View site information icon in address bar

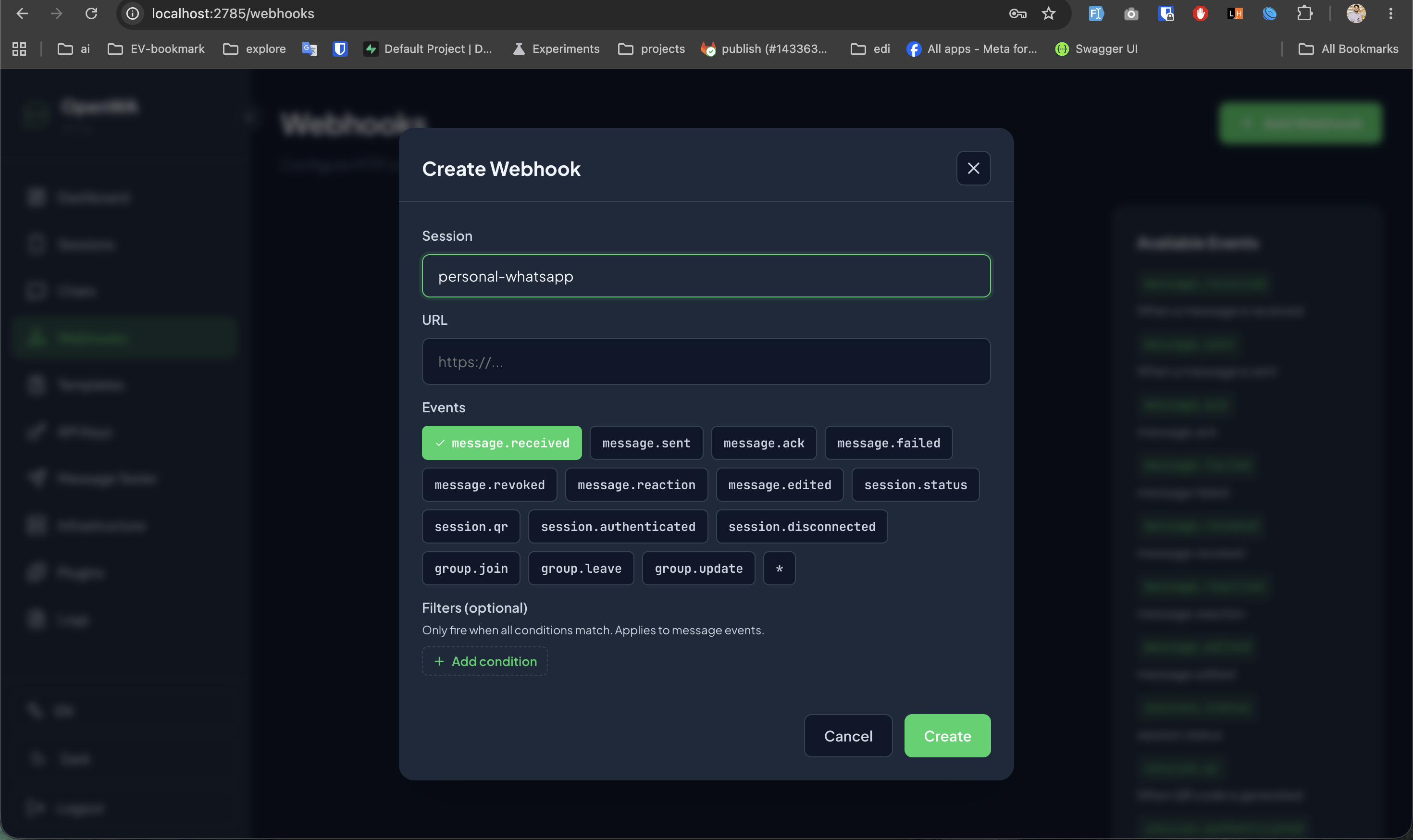133,13
